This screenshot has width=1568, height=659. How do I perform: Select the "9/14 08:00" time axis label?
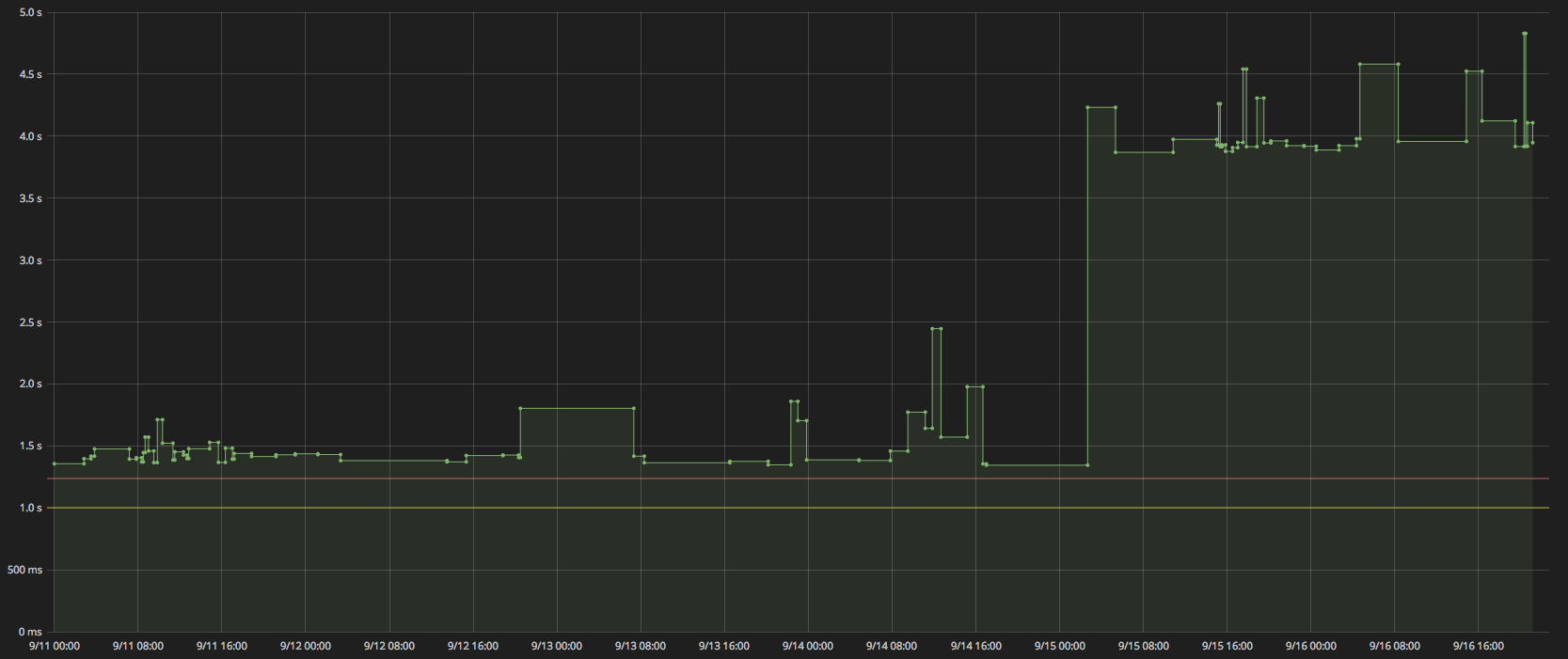[892, 646]
